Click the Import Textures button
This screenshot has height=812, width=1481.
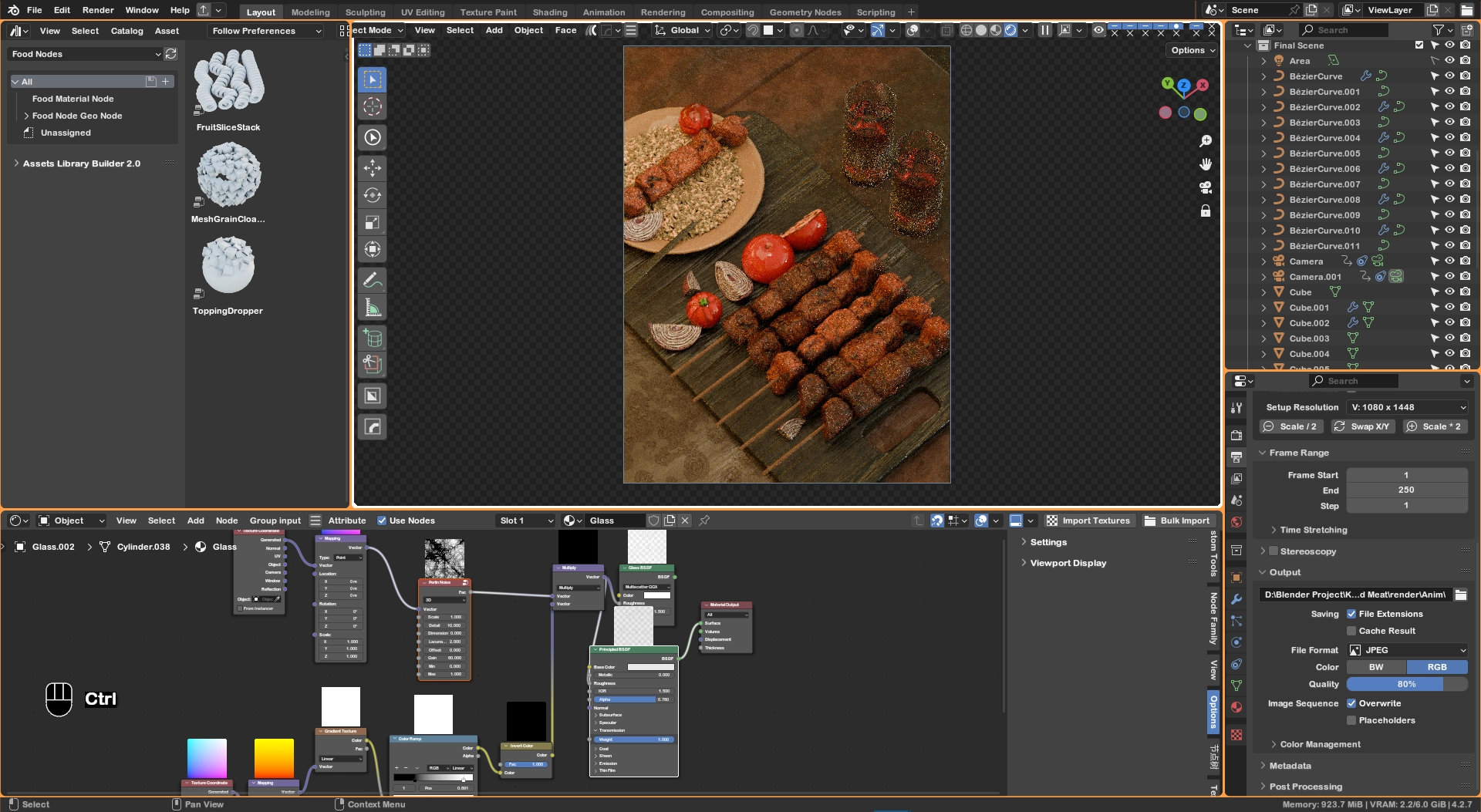[1088, 521]
